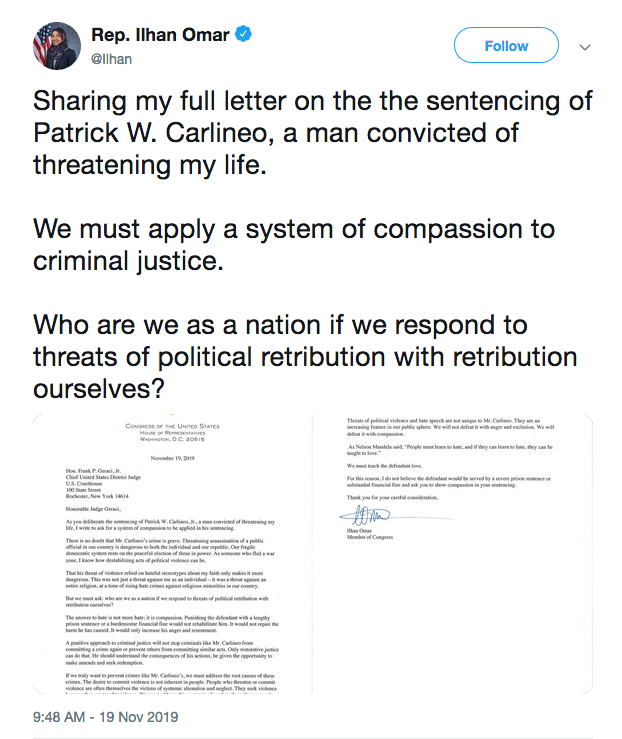Viewport: 622px width, 739px height.
Task: Click the 'Thank you for your careful consideration' line
Action: [x=393, y=497]
